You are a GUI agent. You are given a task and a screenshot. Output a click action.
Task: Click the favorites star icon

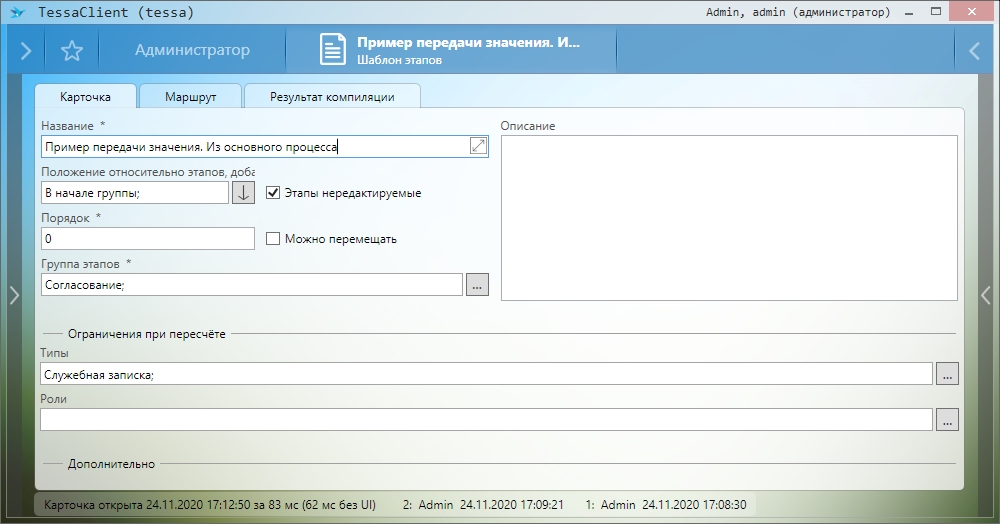coord(72,51)
